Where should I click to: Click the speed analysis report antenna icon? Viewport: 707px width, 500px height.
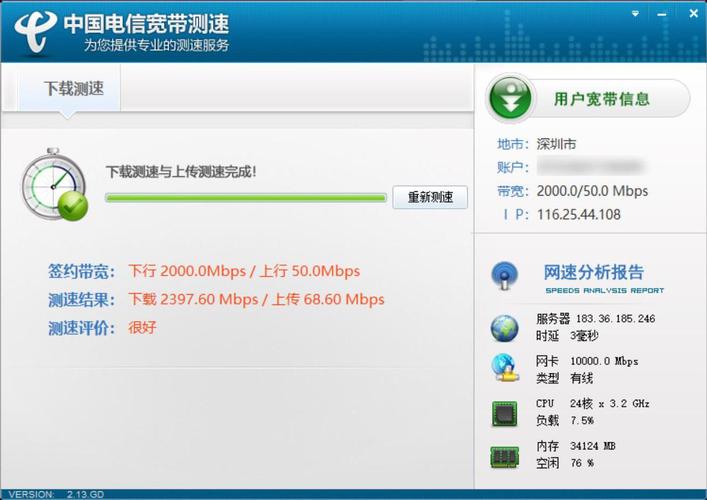(504, 275)
